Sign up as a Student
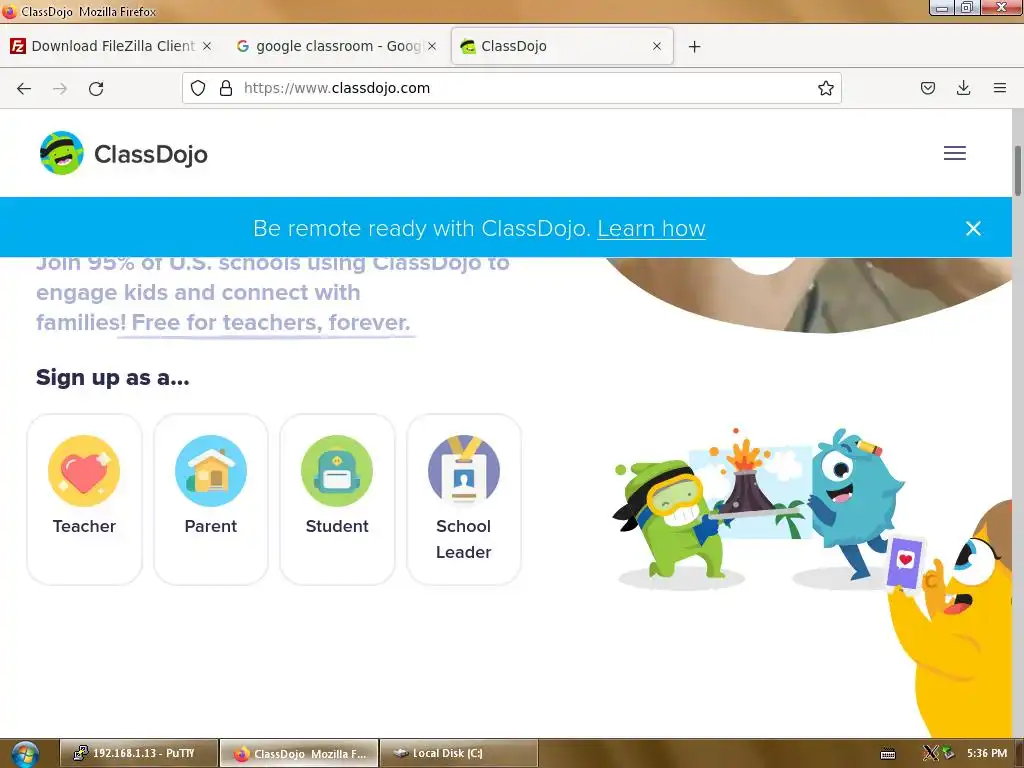Viewport: 1024px width, 768px height. pyautogui.click(x=337, y=499)
